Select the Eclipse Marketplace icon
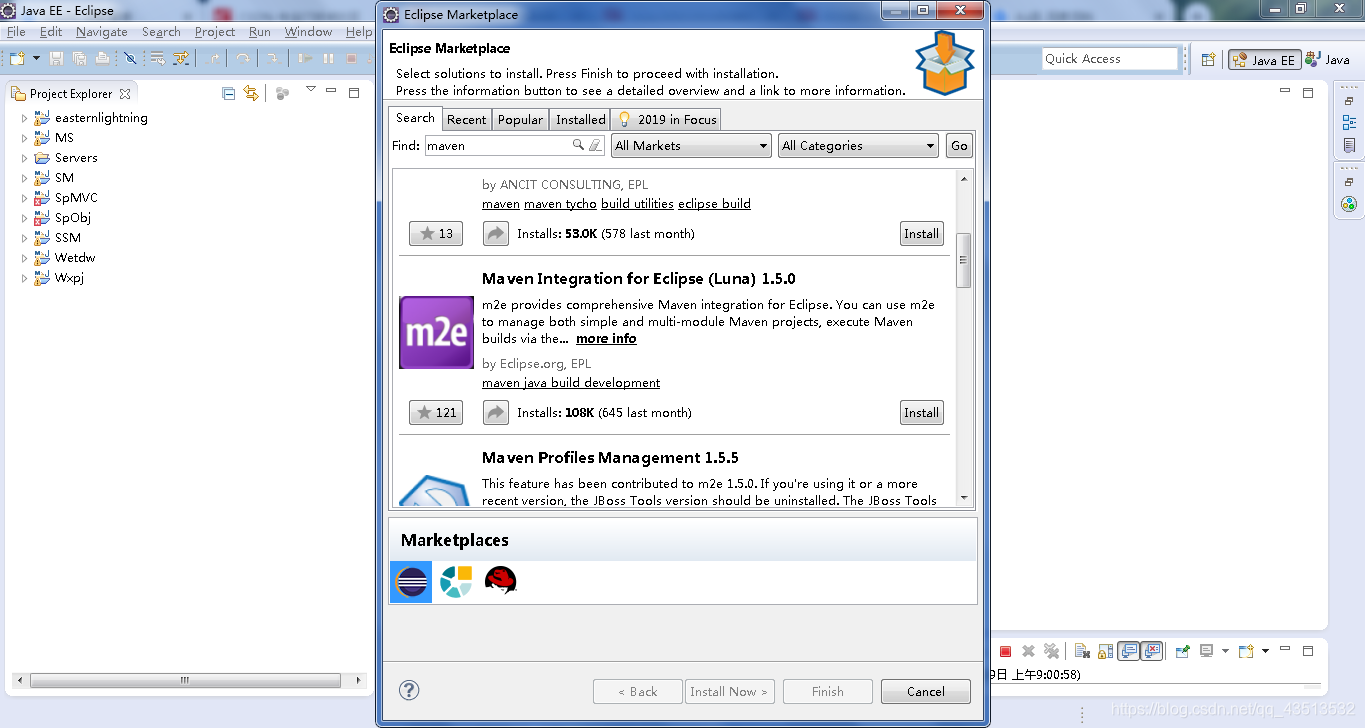 [411, 582]
